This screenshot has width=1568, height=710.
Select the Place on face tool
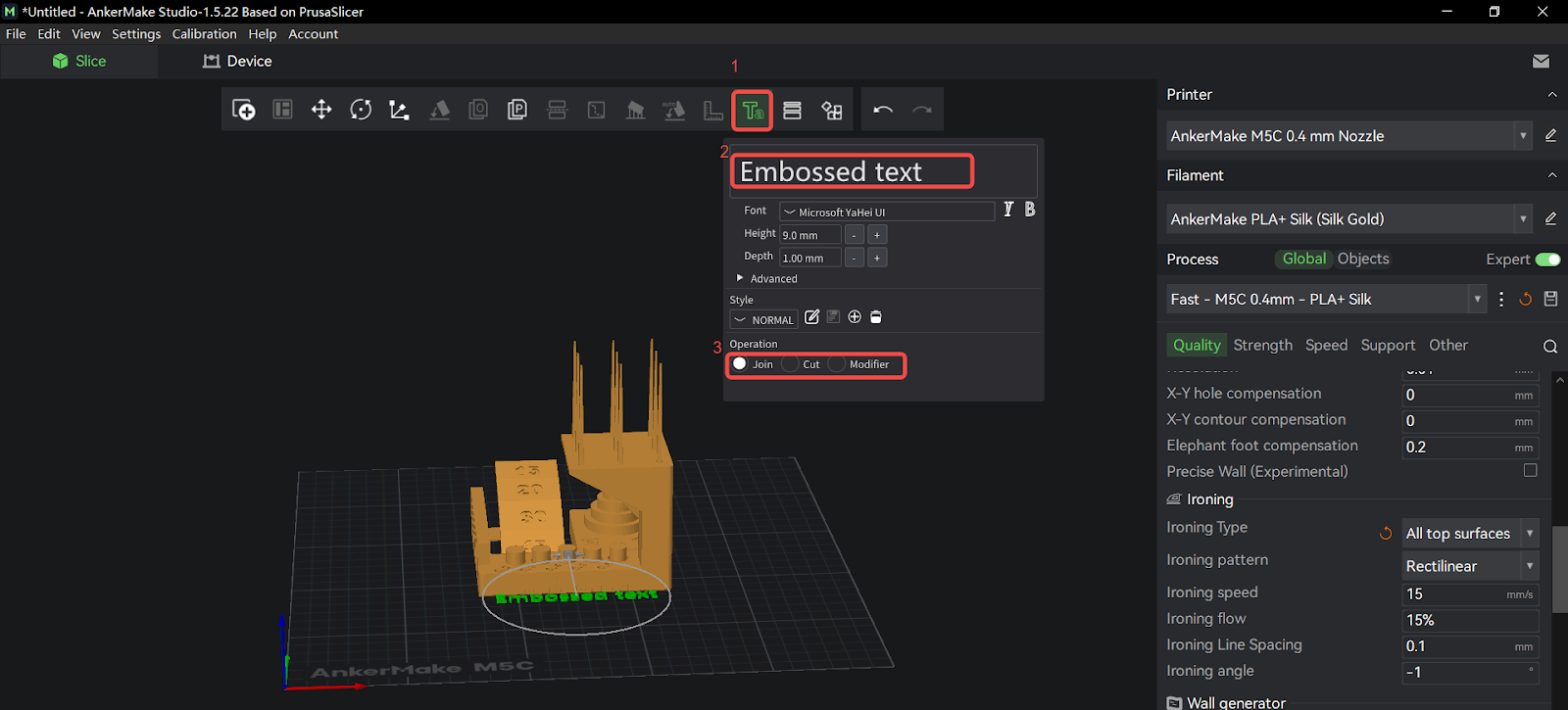440,110
